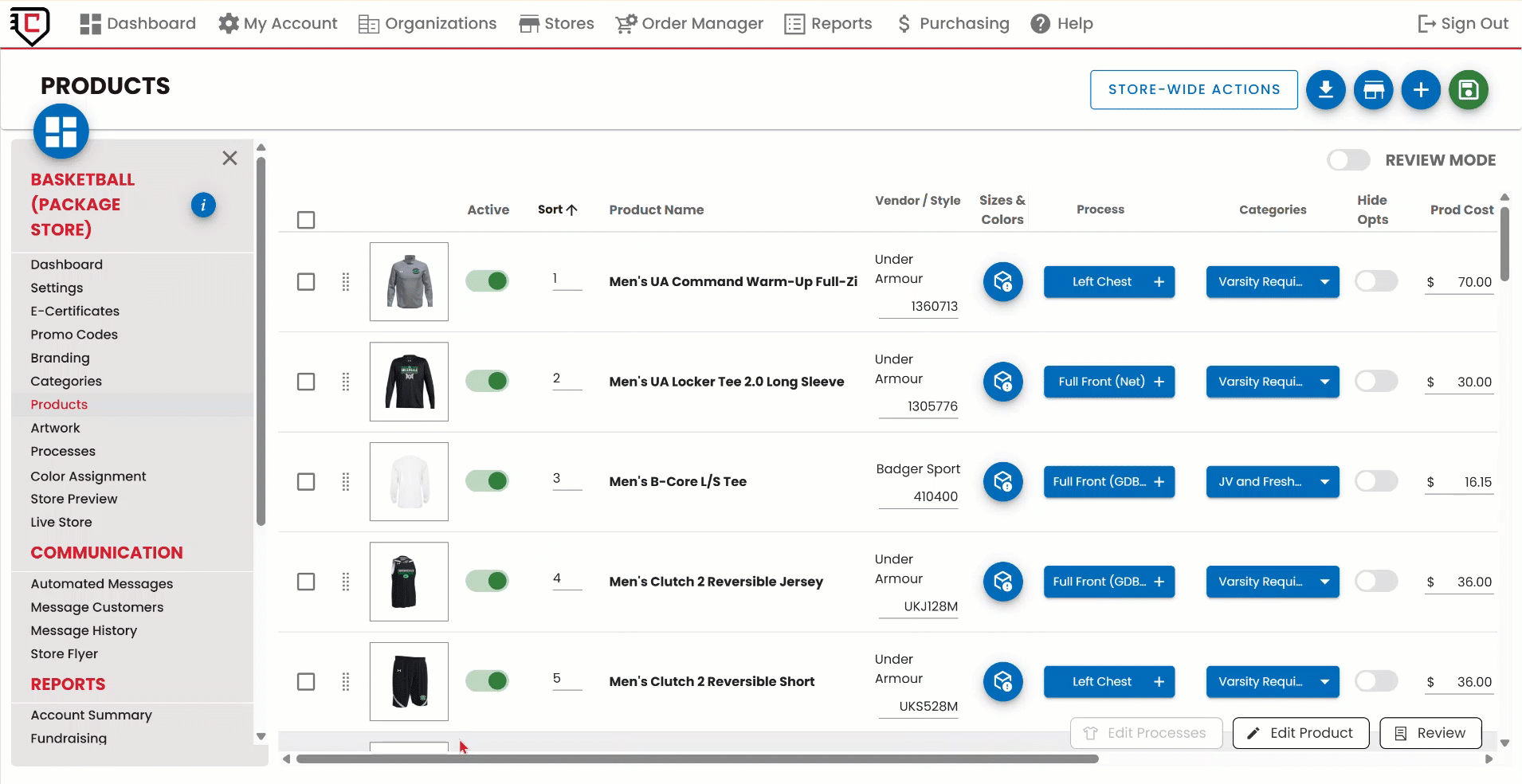This screenshot has height=784, width=1522.
Task: Open the store info icon beside Basketball
Action: click(203, 206)
